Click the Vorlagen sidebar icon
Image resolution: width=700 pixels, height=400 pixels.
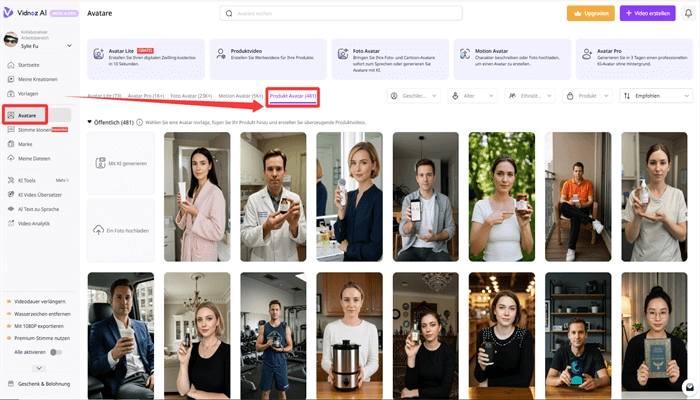[11, 93]
